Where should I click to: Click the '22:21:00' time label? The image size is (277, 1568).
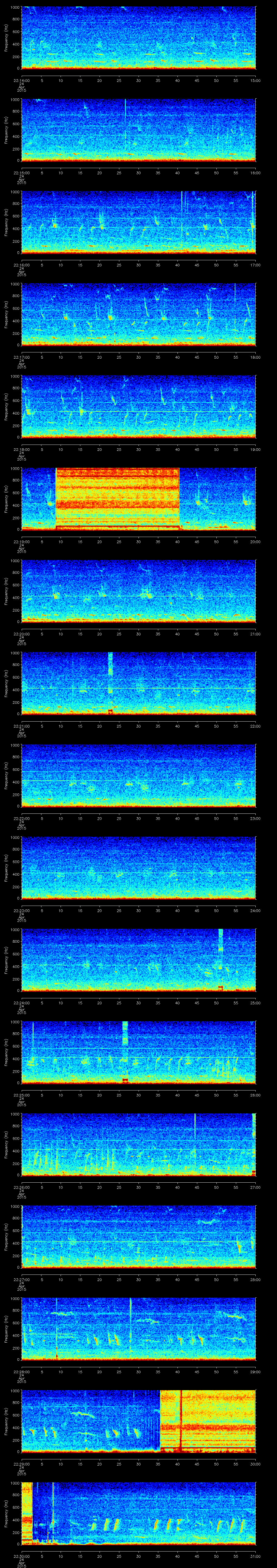click(21, 726)
